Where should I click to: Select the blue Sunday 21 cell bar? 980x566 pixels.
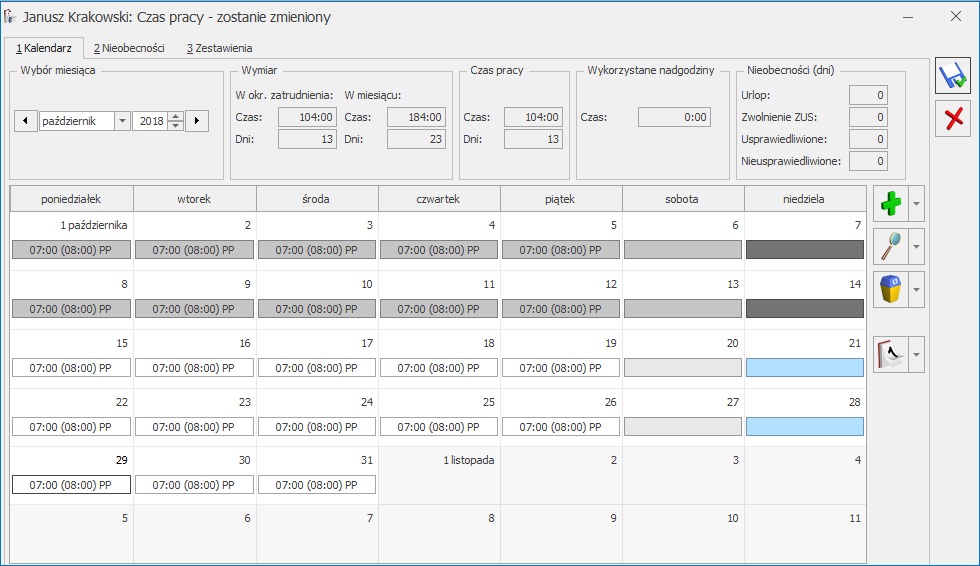coord(804,368)
